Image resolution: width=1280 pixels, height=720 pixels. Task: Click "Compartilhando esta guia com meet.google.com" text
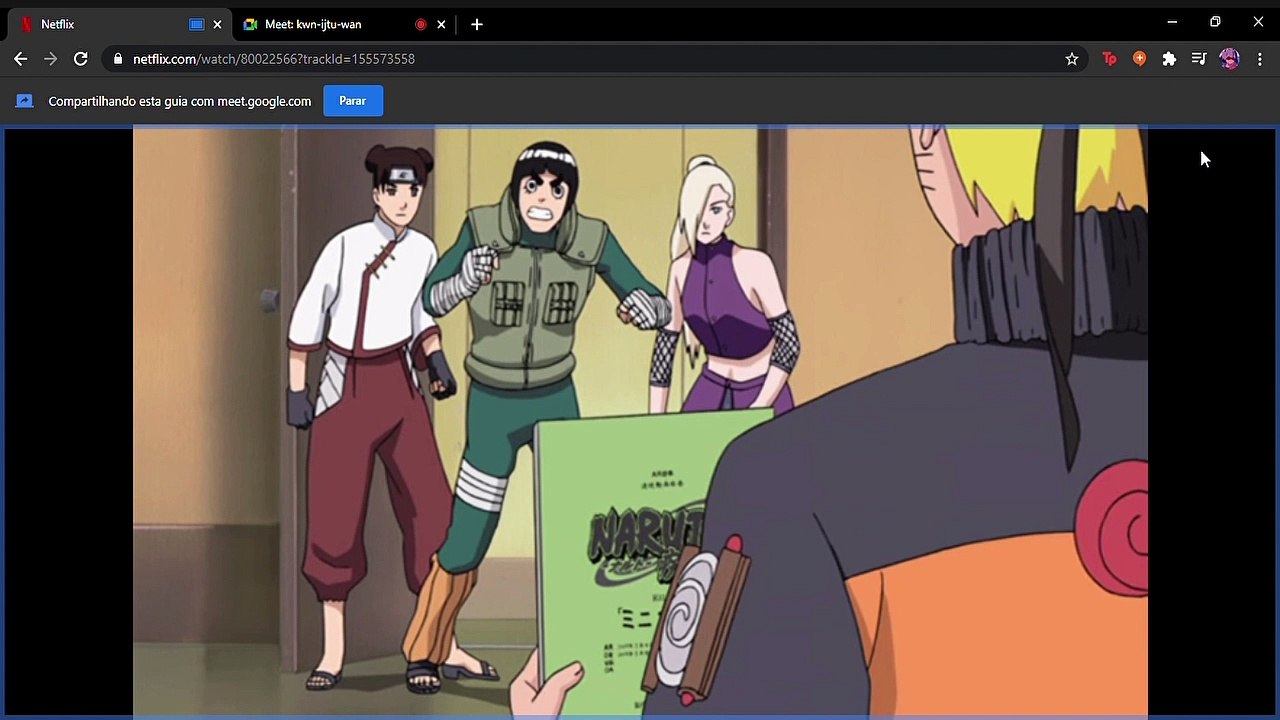tap(180, 101)
